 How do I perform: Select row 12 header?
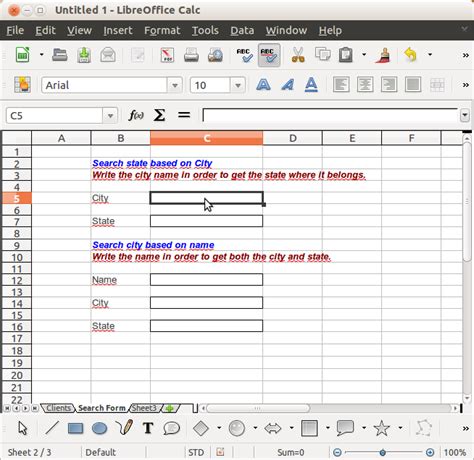17,280
